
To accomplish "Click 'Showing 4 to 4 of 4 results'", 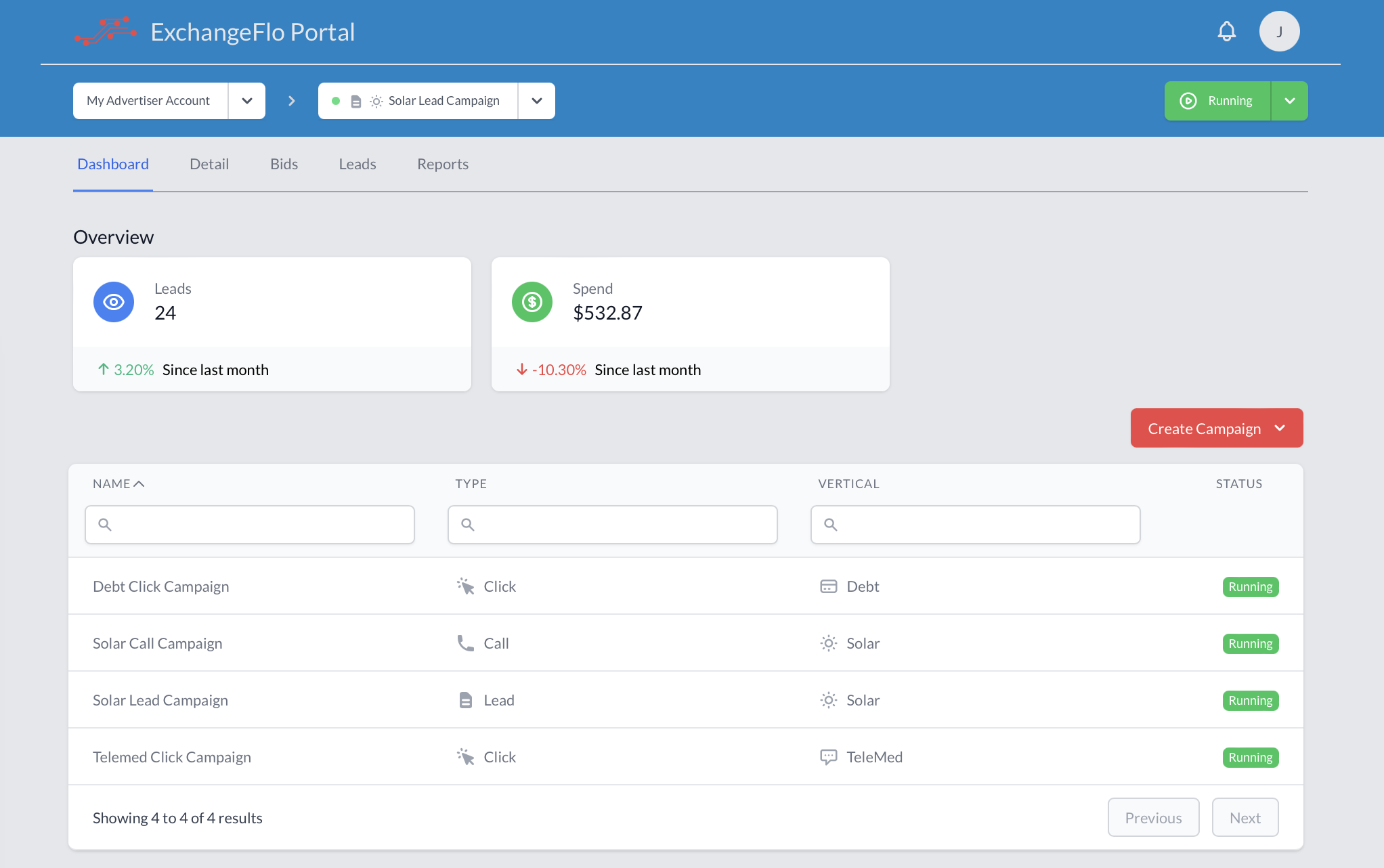I will pyautogui.click(x=177, y=818).
